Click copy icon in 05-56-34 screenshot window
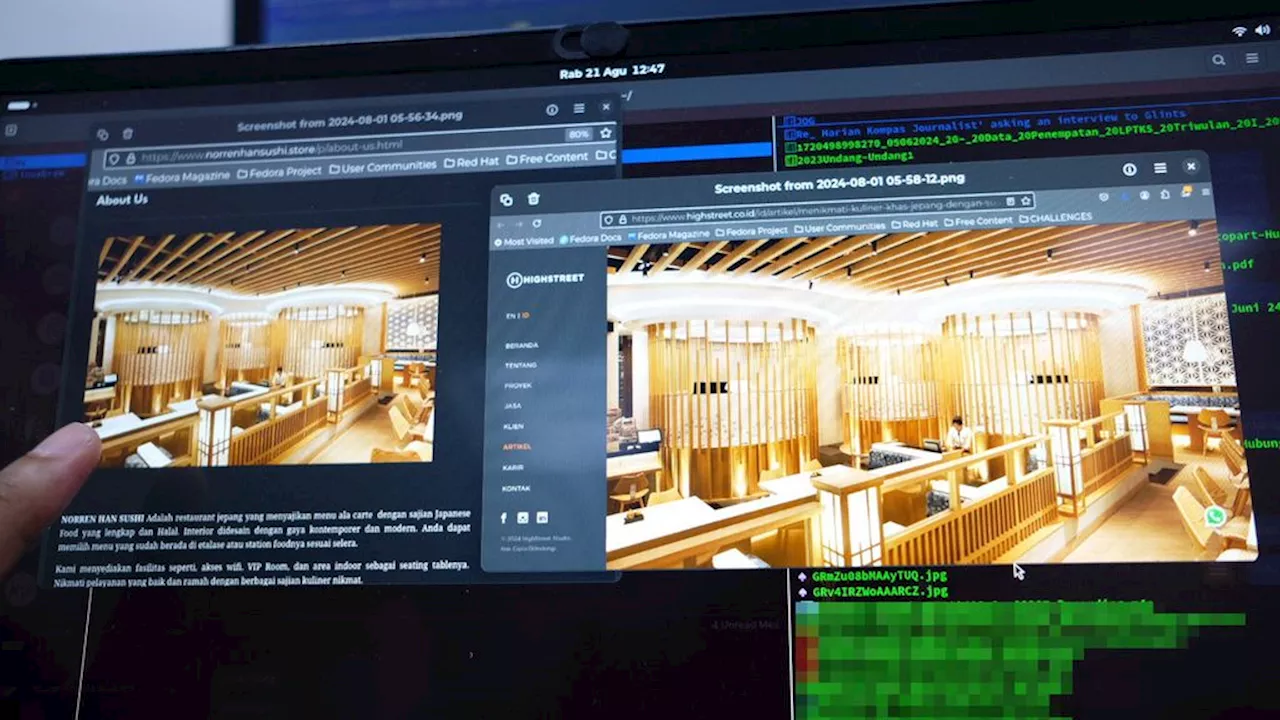Viewport: 1280px width, 720px height. point(102,134)
